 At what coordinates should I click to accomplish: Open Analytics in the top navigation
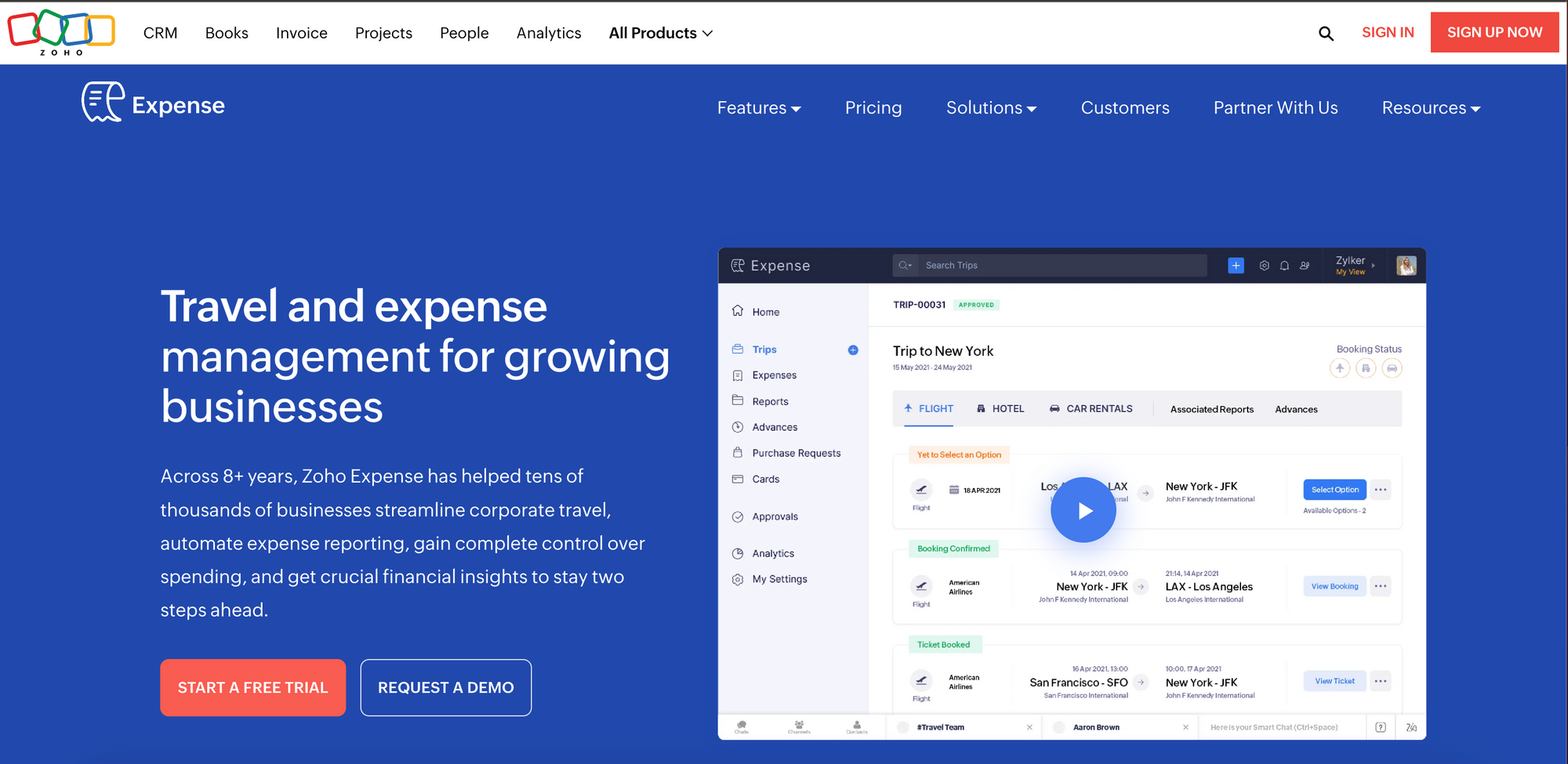549,33
